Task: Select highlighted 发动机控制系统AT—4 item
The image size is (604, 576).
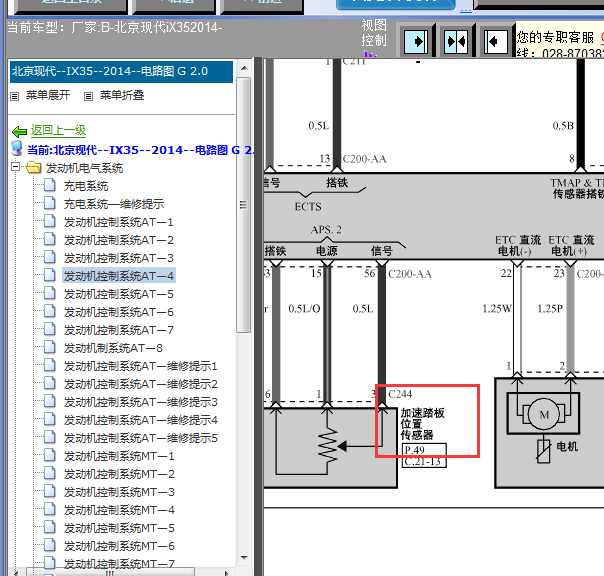Action: tap(119, 276)
